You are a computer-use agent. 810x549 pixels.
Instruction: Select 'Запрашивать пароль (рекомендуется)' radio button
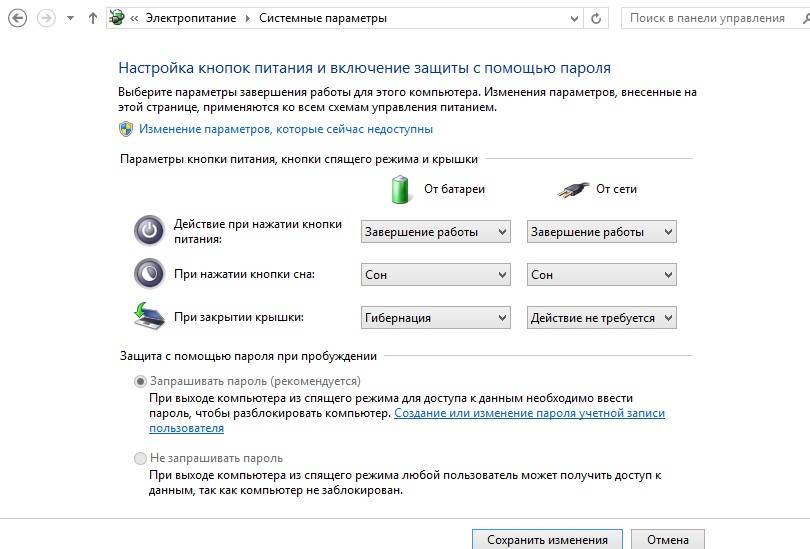(140, 381)
